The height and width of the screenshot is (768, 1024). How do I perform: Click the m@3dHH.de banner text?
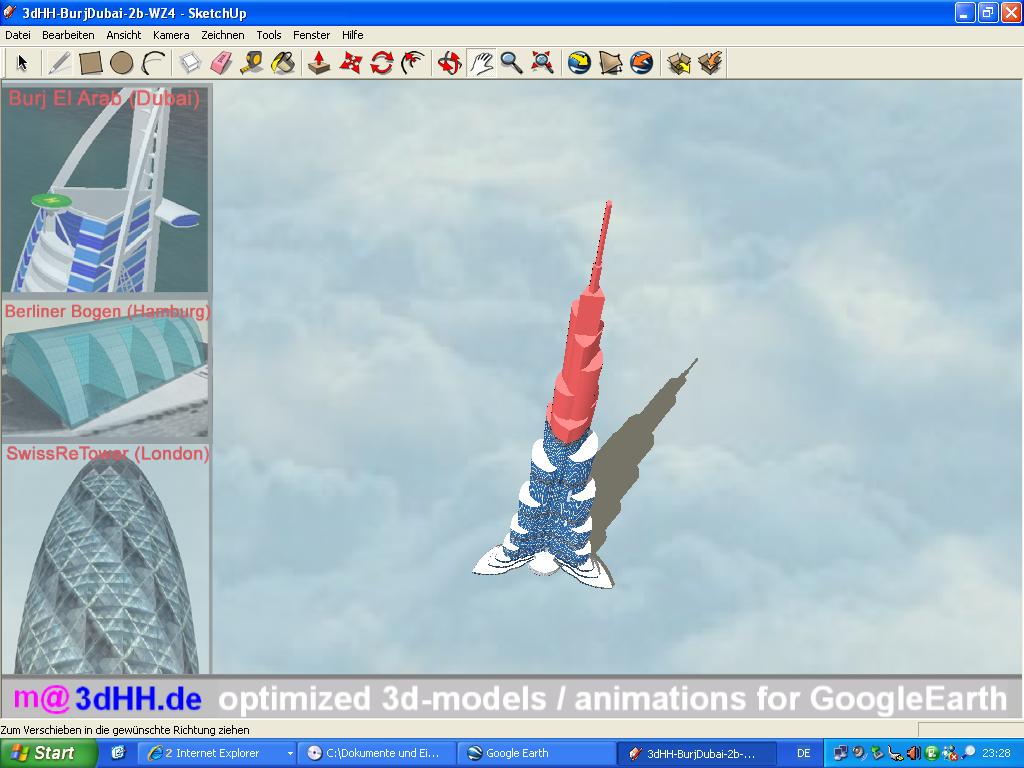(x=107, y=698)
